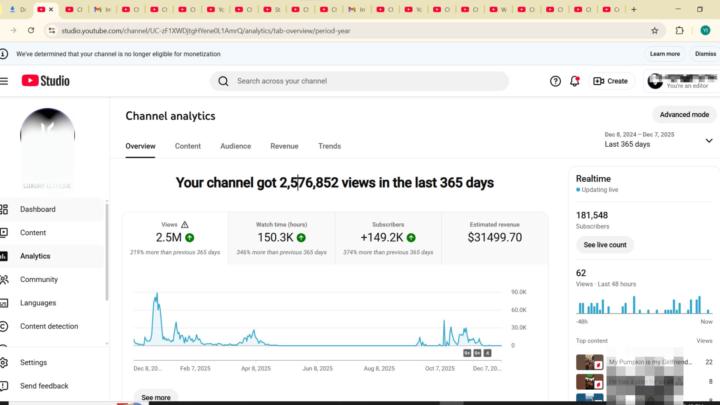
Task: Click the Settings gear icon
Action: (4, 363)
